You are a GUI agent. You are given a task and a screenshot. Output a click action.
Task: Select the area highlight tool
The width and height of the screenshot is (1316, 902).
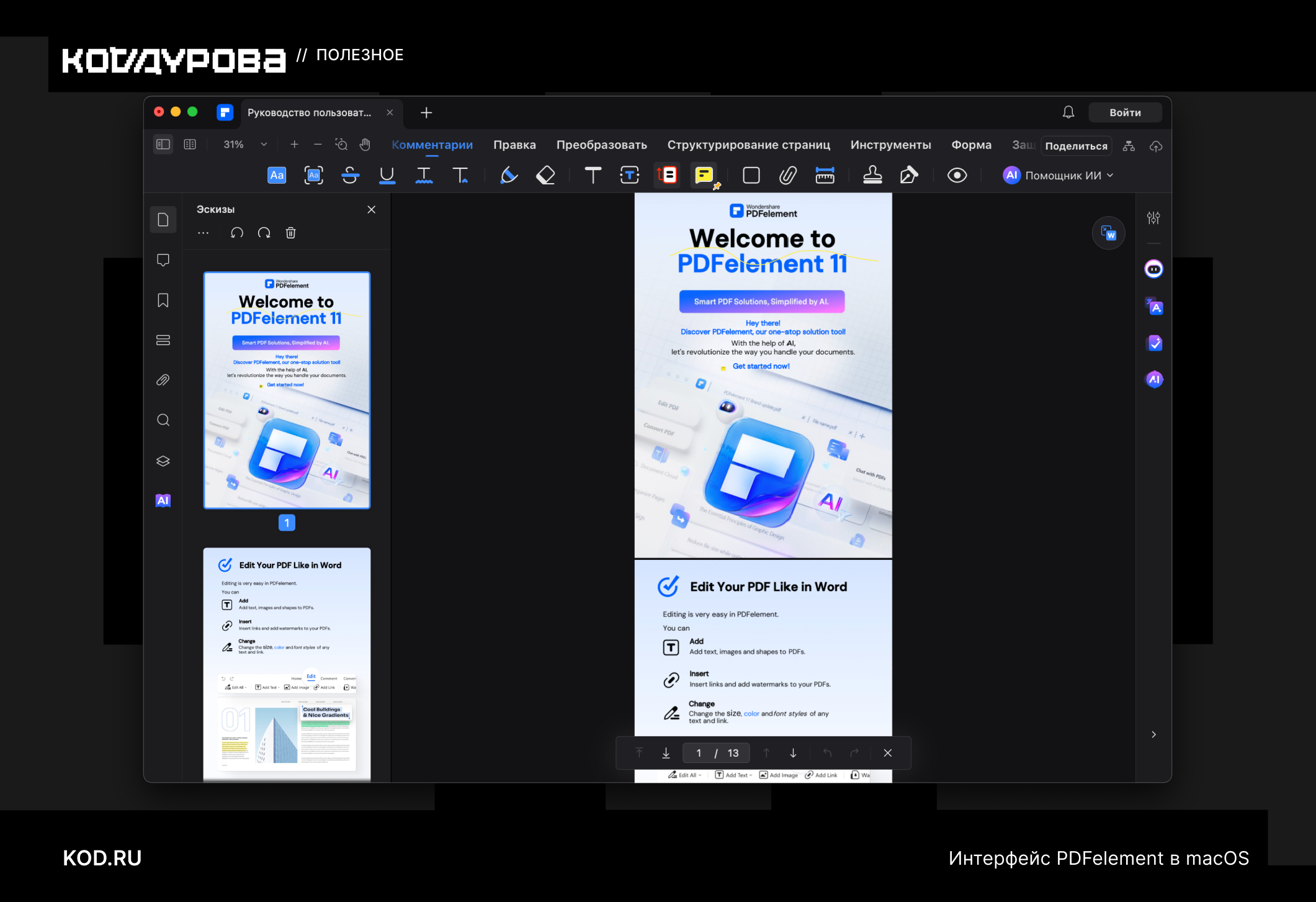pyautogui.click(x=313, y=176)
